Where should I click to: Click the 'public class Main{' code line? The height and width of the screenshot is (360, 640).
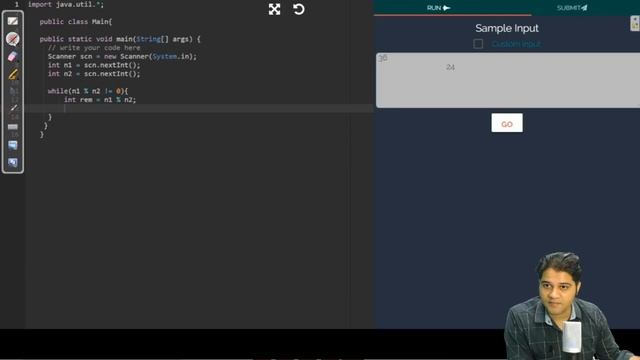76,22
